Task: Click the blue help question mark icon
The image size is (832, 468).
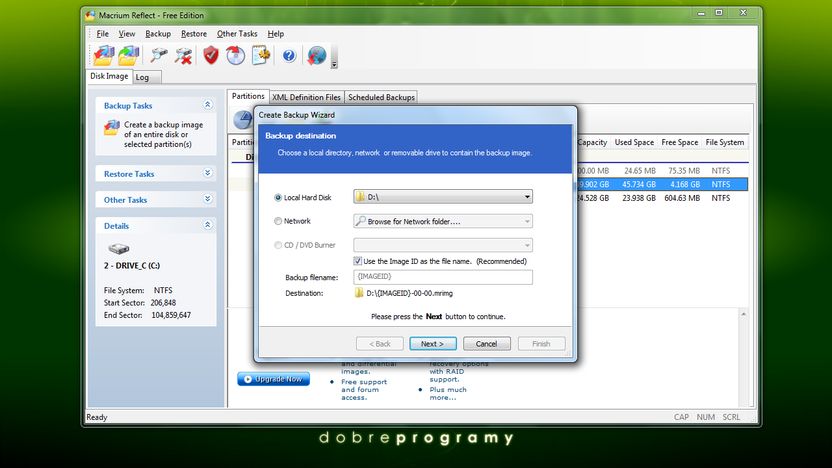Action: point(289,56)
